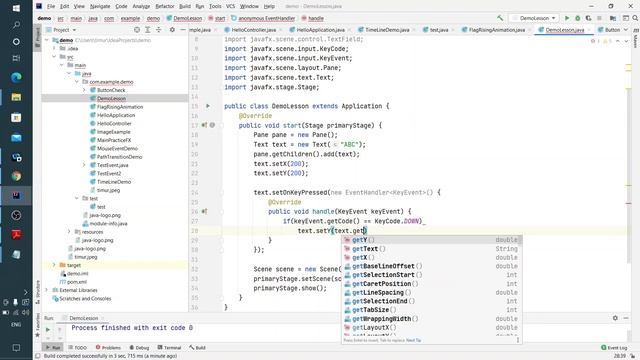Screen dimensions: 640x360
Task: Select MouseEventDemo in project tree
Action: [x=117, y=149]
